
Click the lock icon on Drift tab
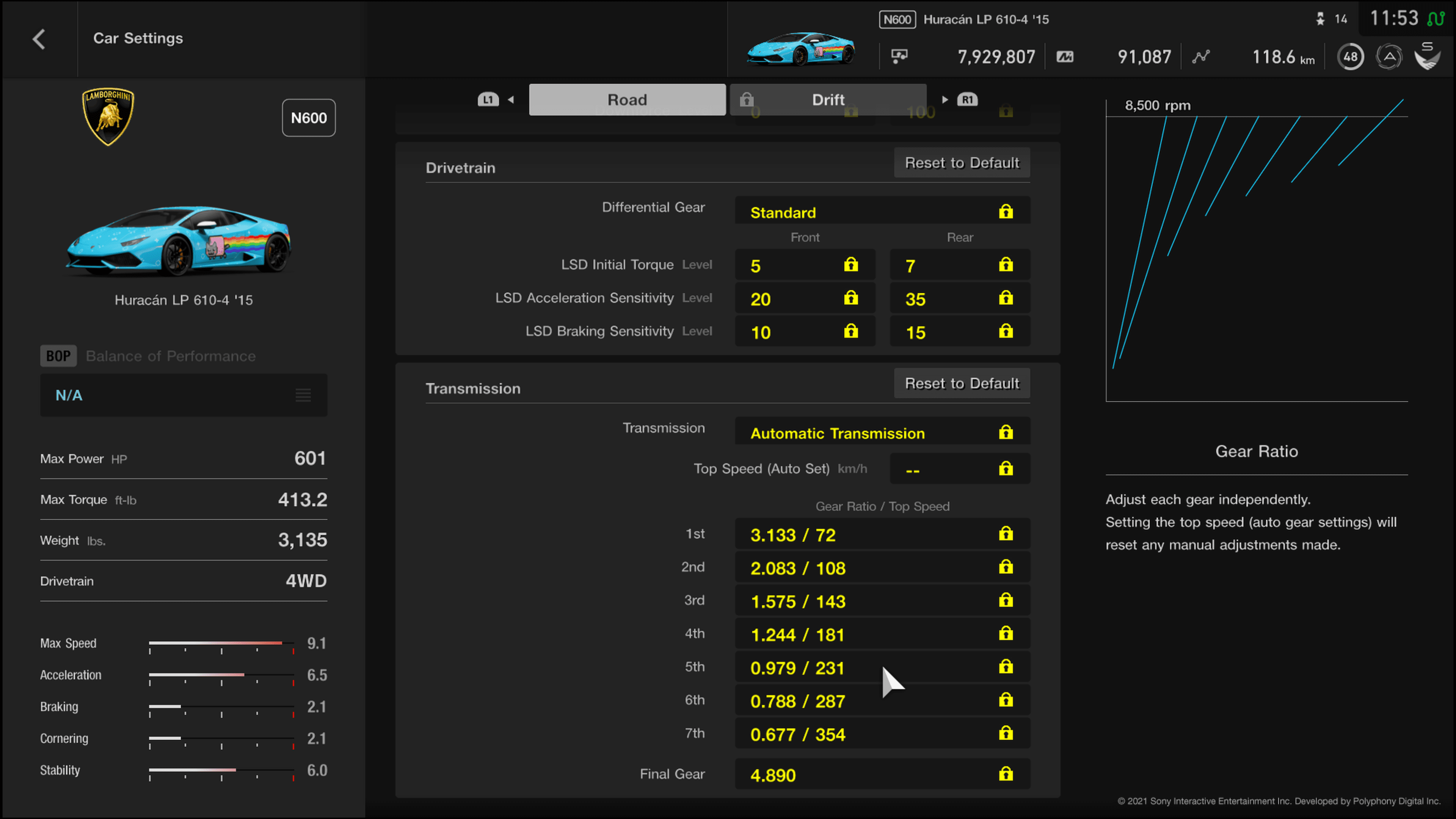click(x=747, y=99)
